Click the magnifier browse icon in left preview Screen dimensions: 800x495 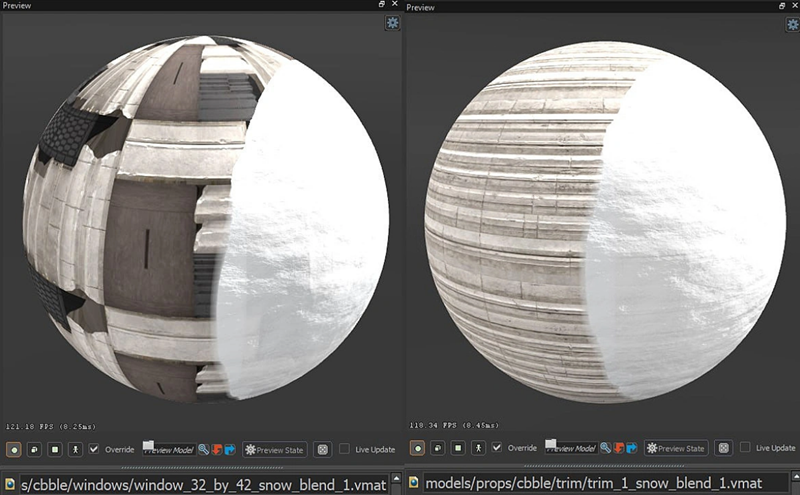[203, 449]
